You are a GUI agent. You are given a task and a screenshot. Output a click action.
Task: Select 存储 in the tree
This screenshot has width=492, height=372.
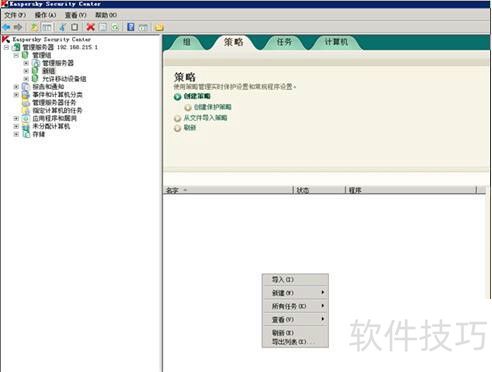click(x=38, y=134)
